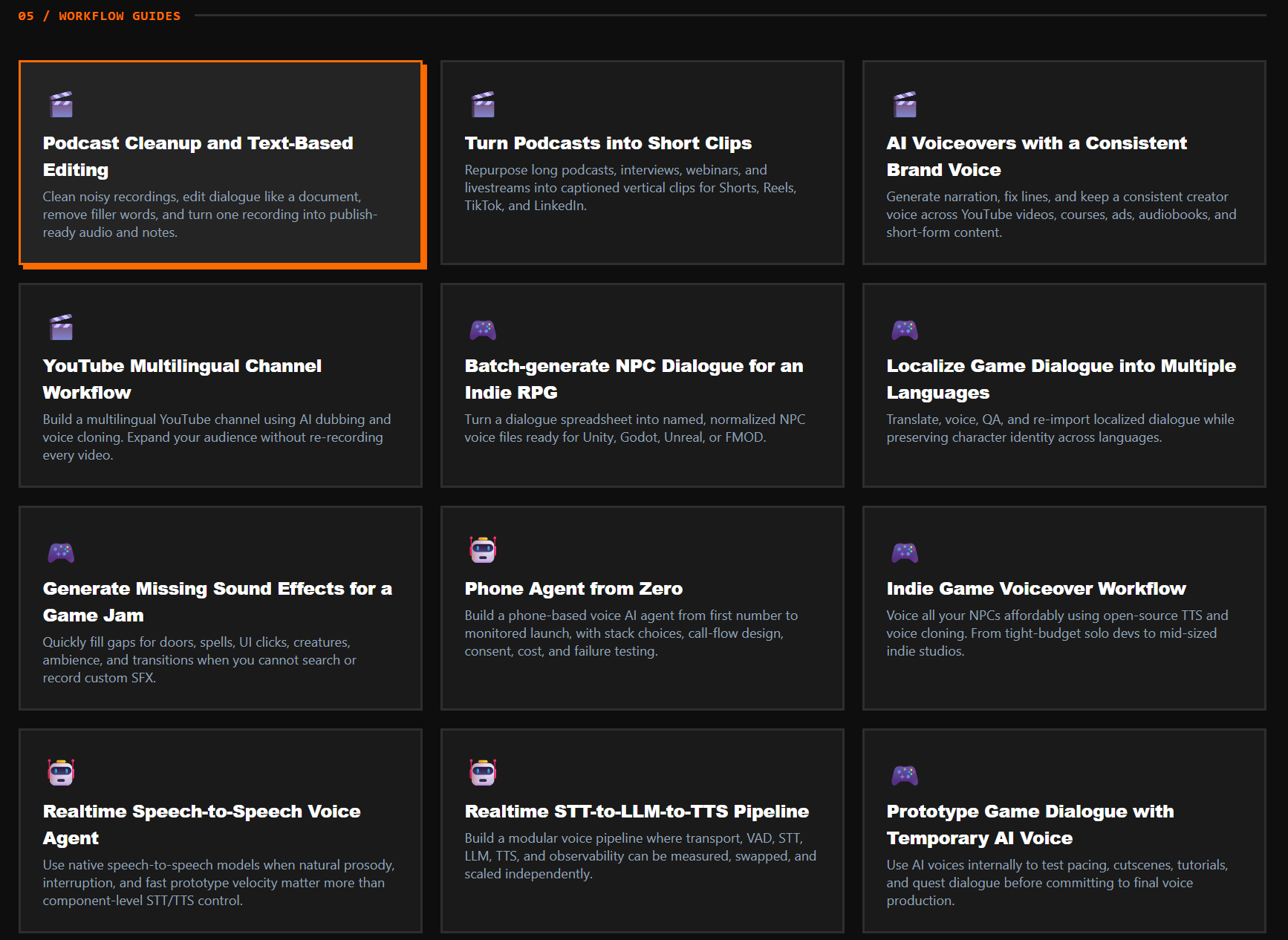The height and width of the screenshot is (940, 1288).
Task: Click robot icon on Phone Agent from Zero card
Action: (483, 549)
